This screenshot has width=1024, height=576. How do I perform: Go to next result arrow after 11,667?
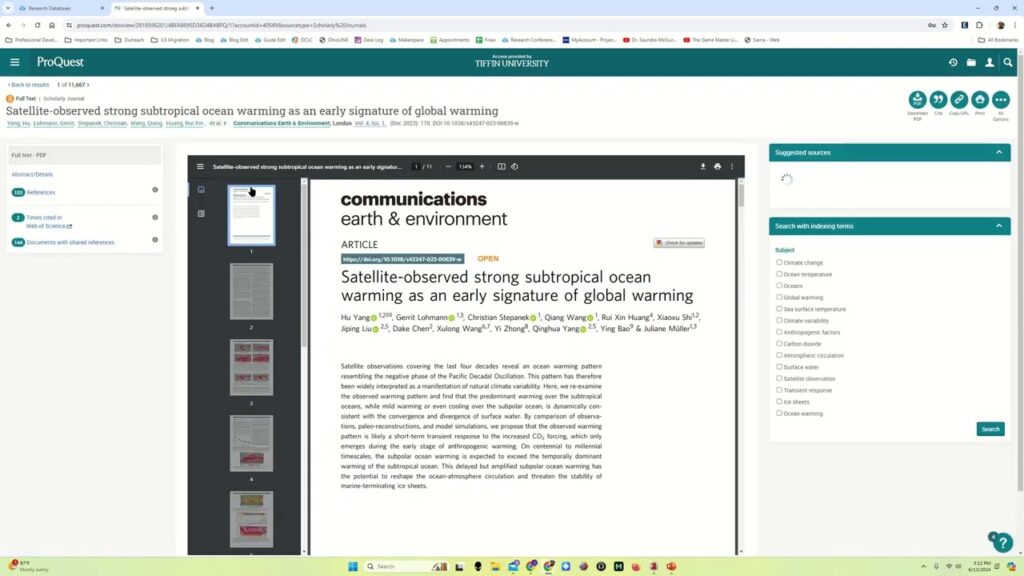[x=88, y=85]
